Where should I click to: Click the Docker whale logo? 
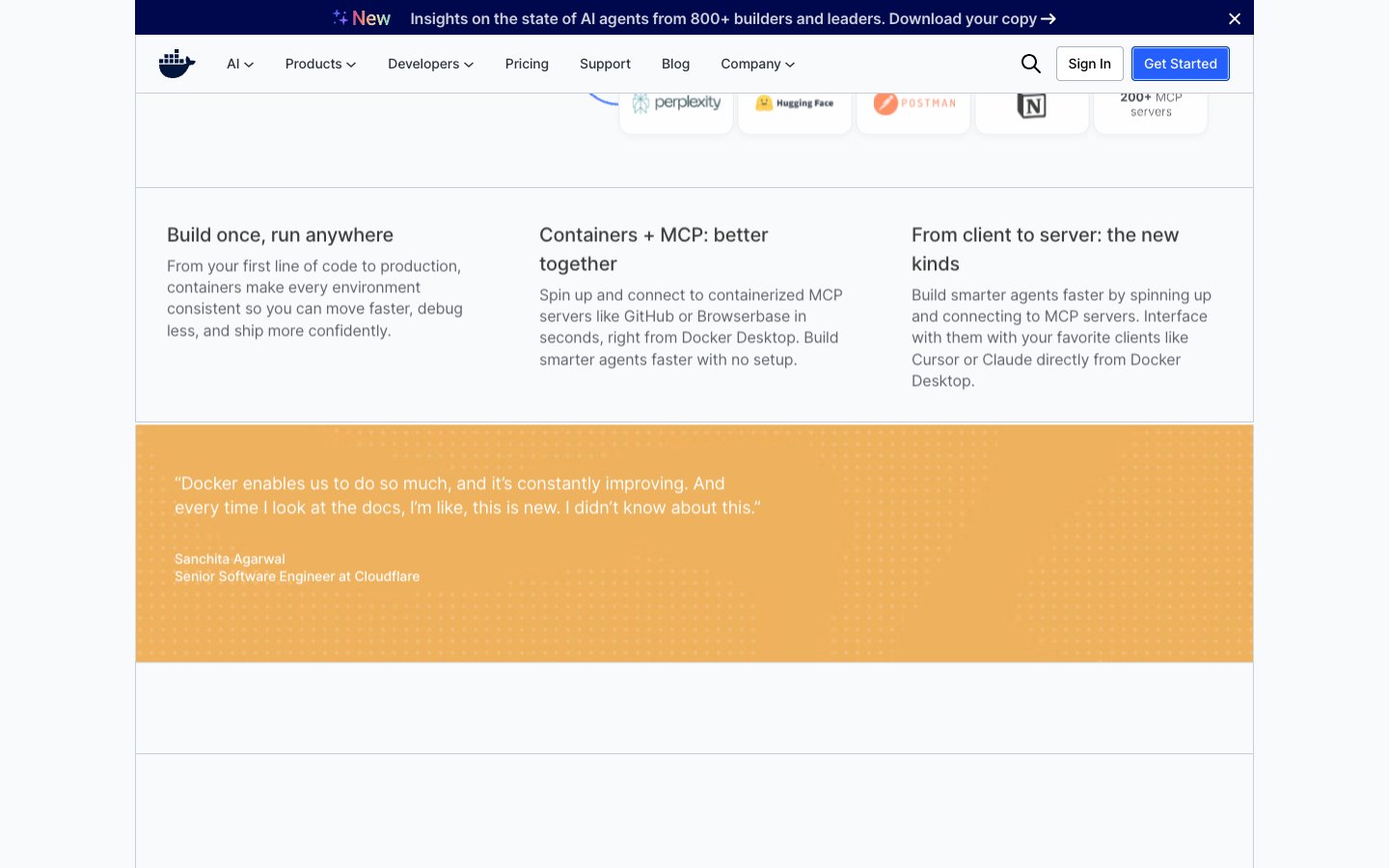pyautogui.click(x=177, y=64)
